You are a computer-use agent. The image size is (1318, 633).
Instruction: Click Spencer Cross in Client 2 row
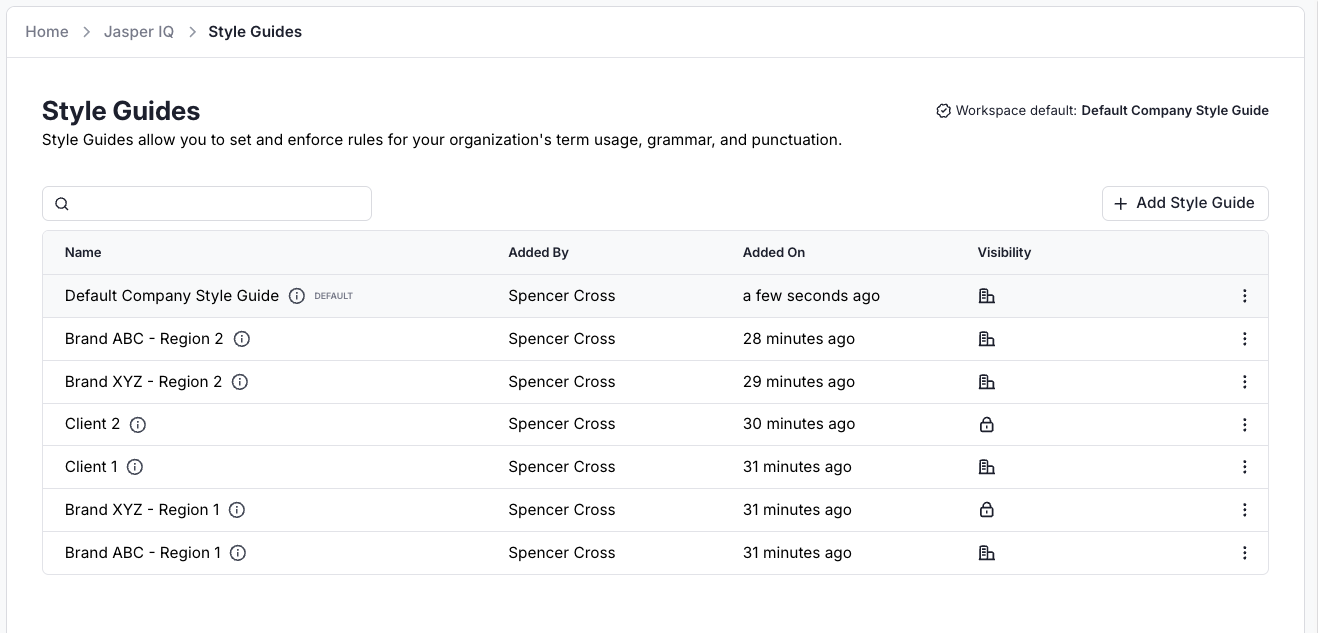562,424
